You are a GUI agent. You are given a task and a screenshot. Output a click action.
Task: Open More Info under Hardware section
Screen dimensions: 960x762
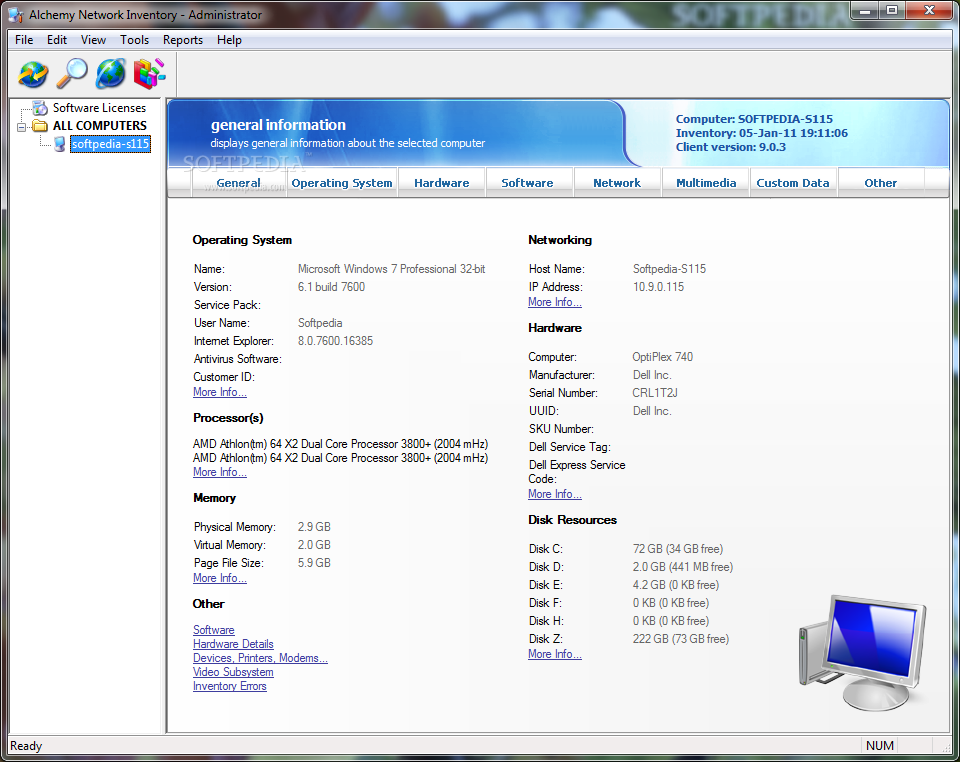click(555, 495)
